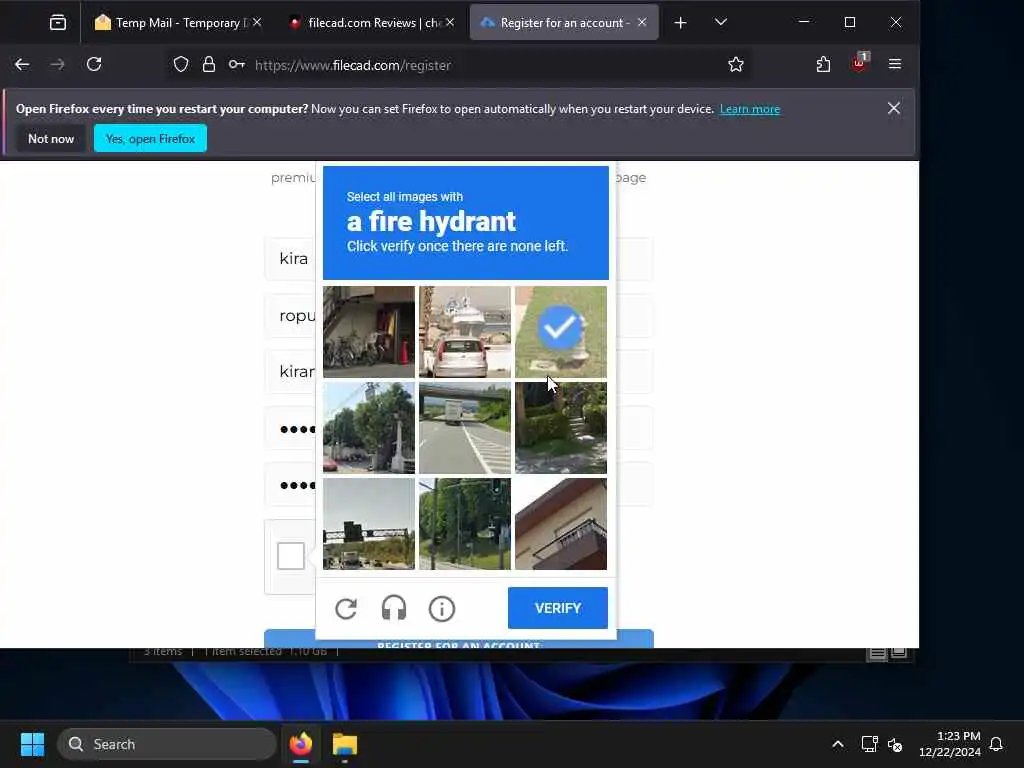Show hidden system tray icons
The height and width of the screenshot is (768, 1024).
pyautogui.click(x=838, y=744)
